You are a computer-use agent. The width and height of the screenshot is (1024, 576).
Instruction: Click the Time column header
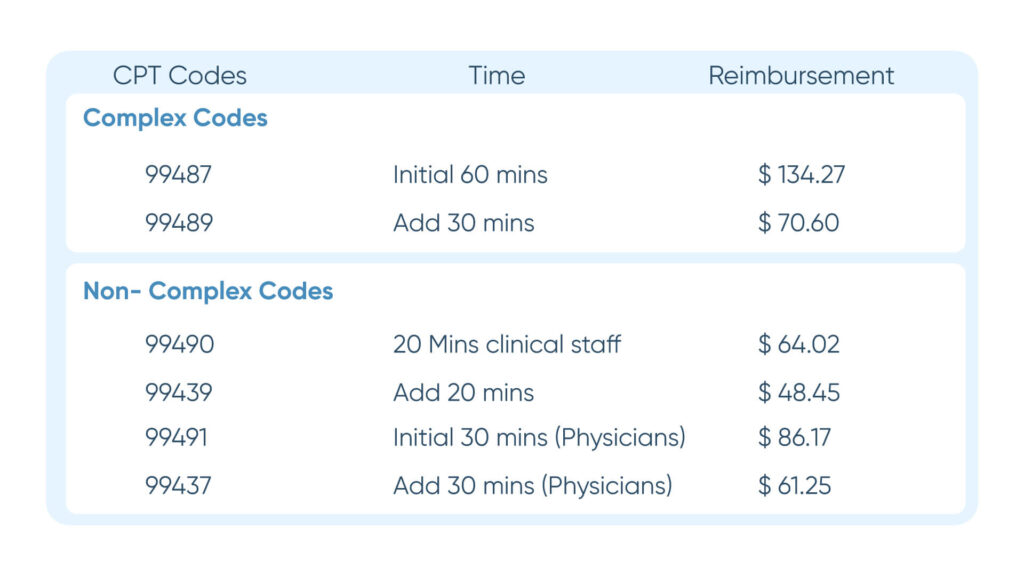pyautogui.click(x=496, y=76)
